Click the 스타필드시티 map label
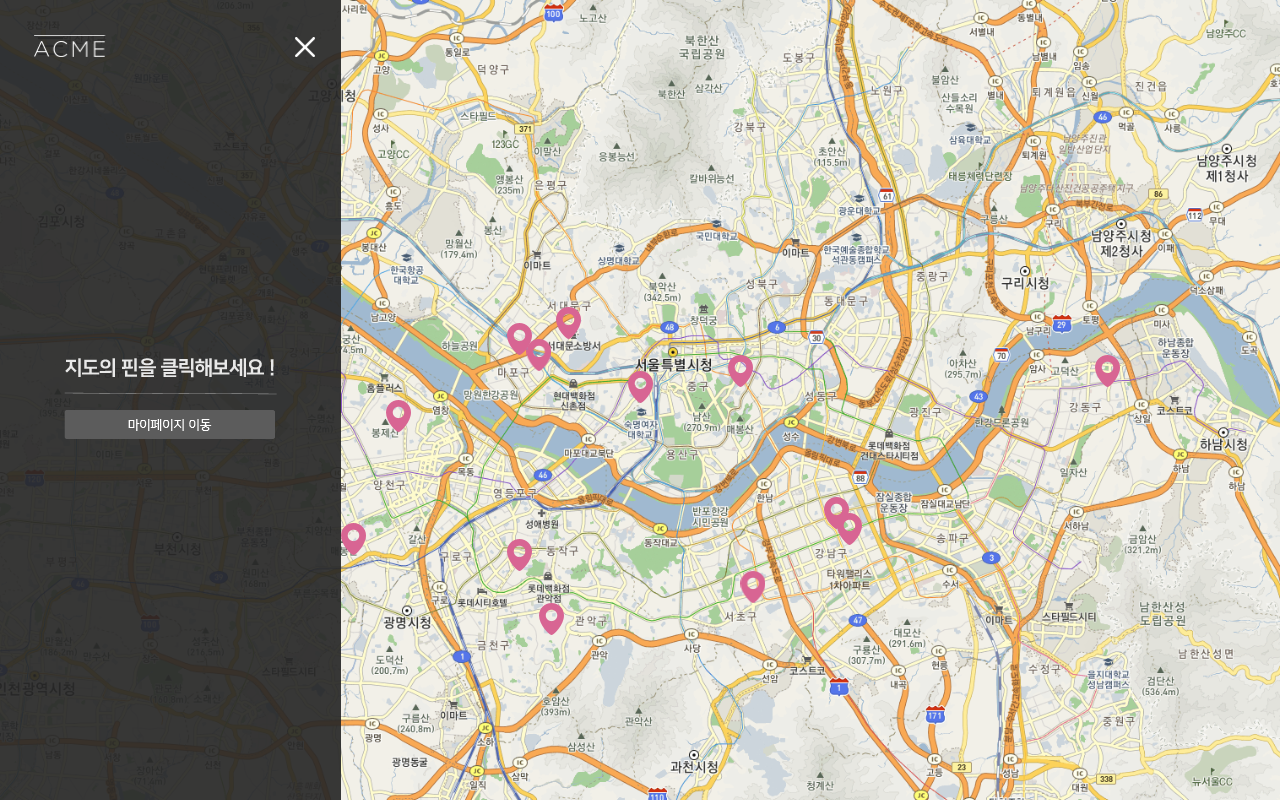 click(1069, 617)
